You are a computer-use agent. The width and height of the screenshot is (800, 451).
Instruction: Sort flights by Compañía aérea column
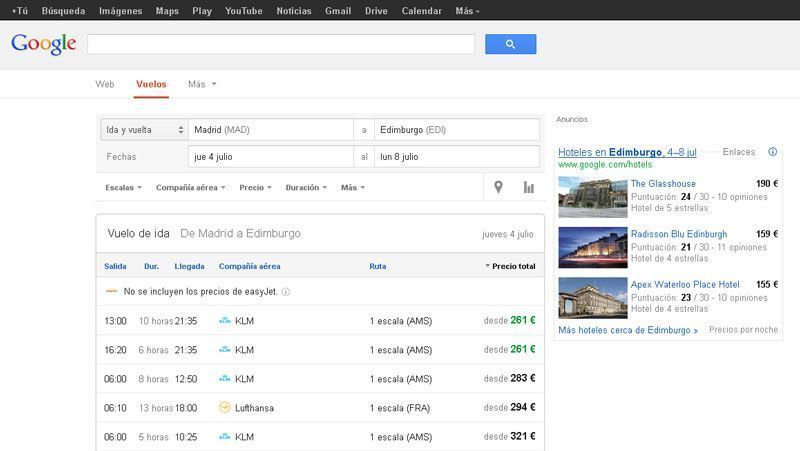249,266
